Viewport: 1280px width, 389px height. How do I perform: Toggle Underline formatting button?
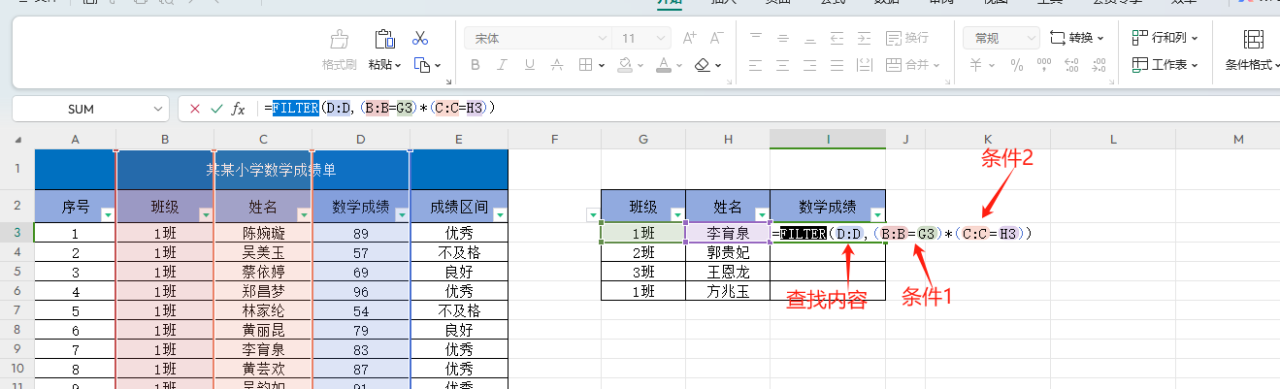coord(531,65)
